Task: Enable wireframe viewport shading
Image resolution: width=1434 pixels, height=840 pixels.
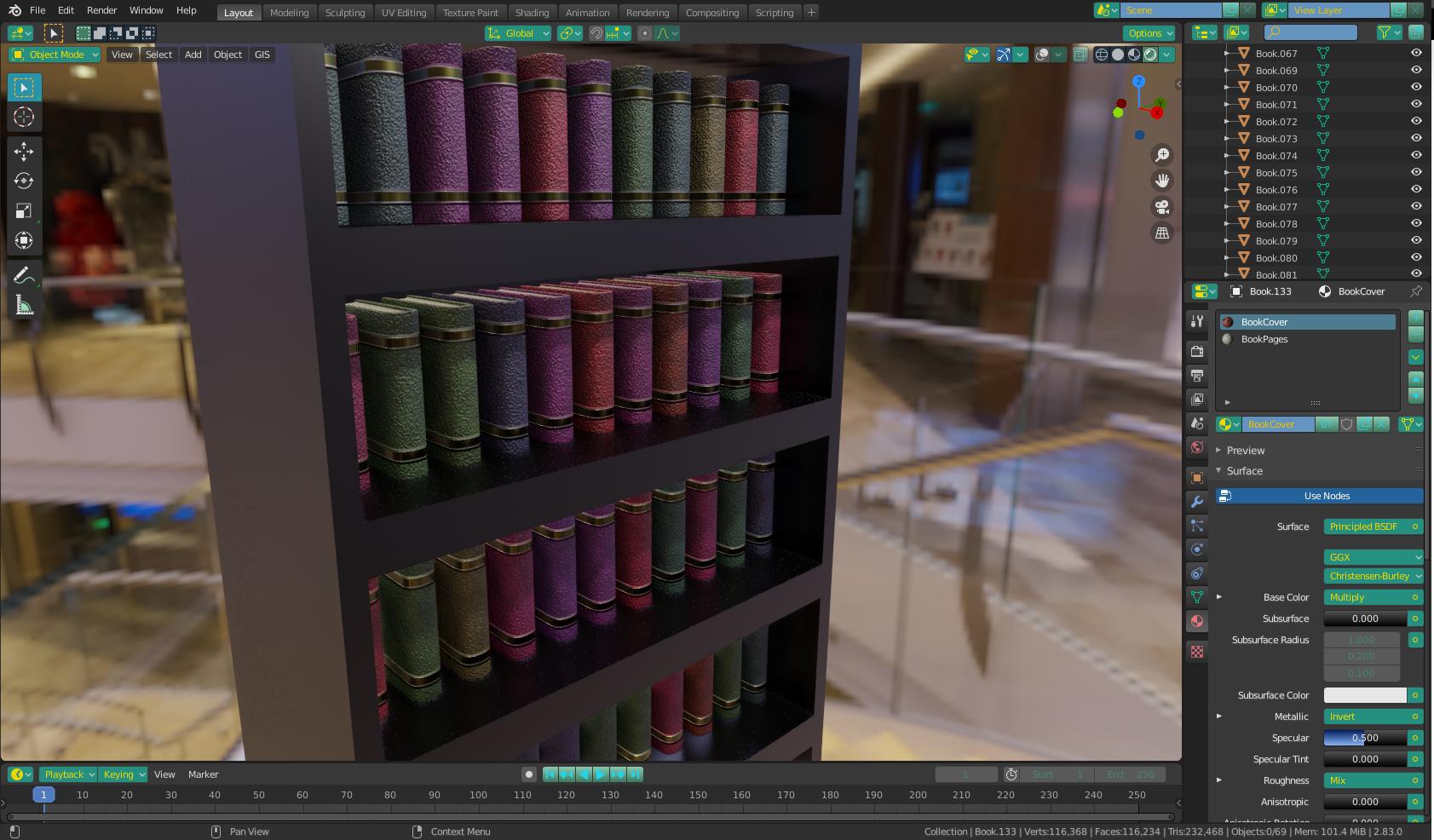Action: 1102,55
